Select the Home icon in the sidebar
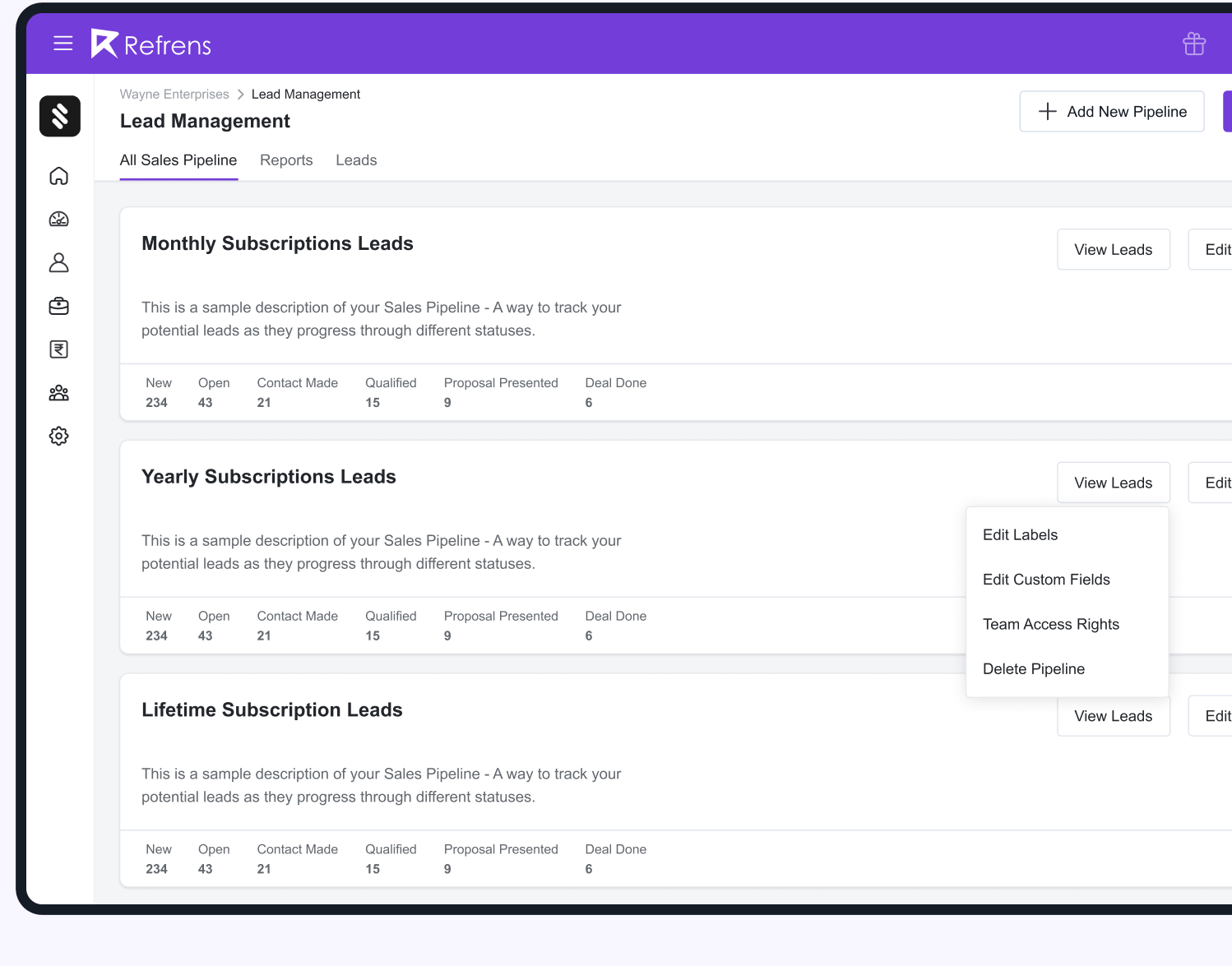This screenshot has width=1232, height=966. pyautogui.click(x=58, y=176)
